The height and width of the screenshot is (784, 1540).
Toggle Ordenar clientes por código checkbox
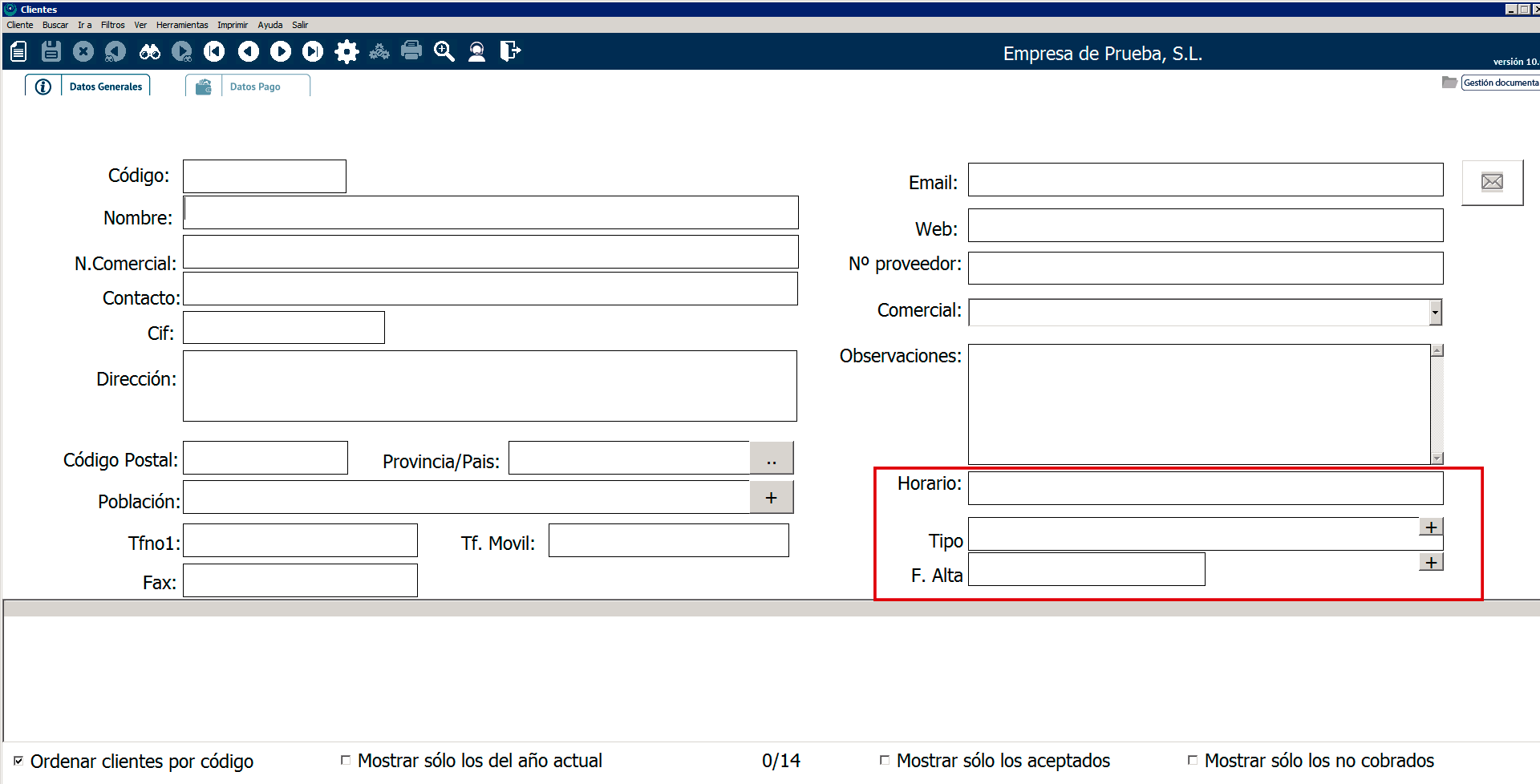point(18,760)
